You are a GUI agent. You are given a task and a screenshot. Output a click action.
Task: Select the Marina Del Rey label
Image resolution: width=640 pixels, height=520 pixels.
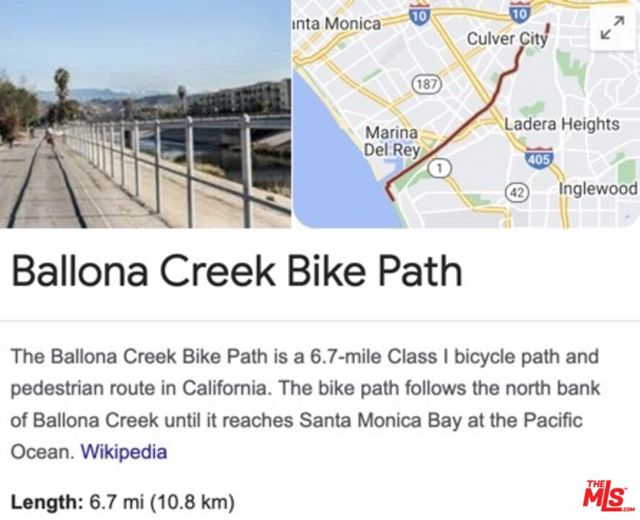pyautogui.click(x=392, y=141)
